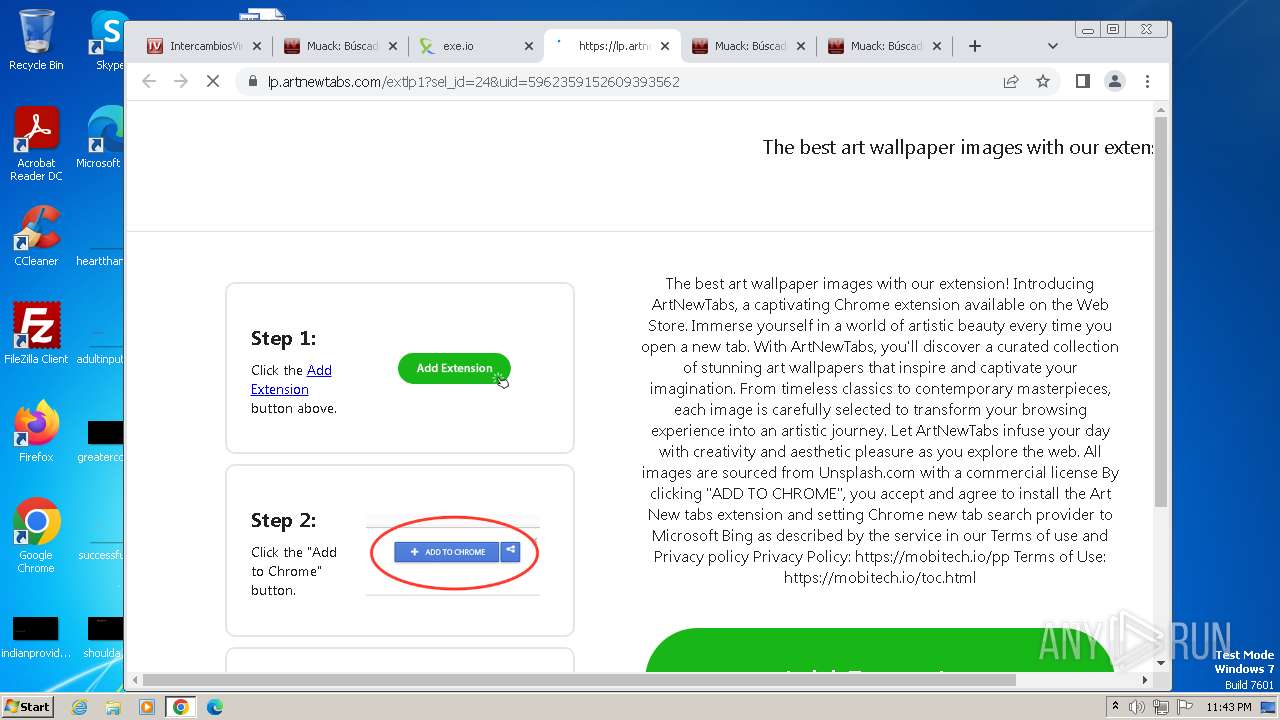Open Chrome side panel
The image size is (1280, 720).
pos(1083,82)
